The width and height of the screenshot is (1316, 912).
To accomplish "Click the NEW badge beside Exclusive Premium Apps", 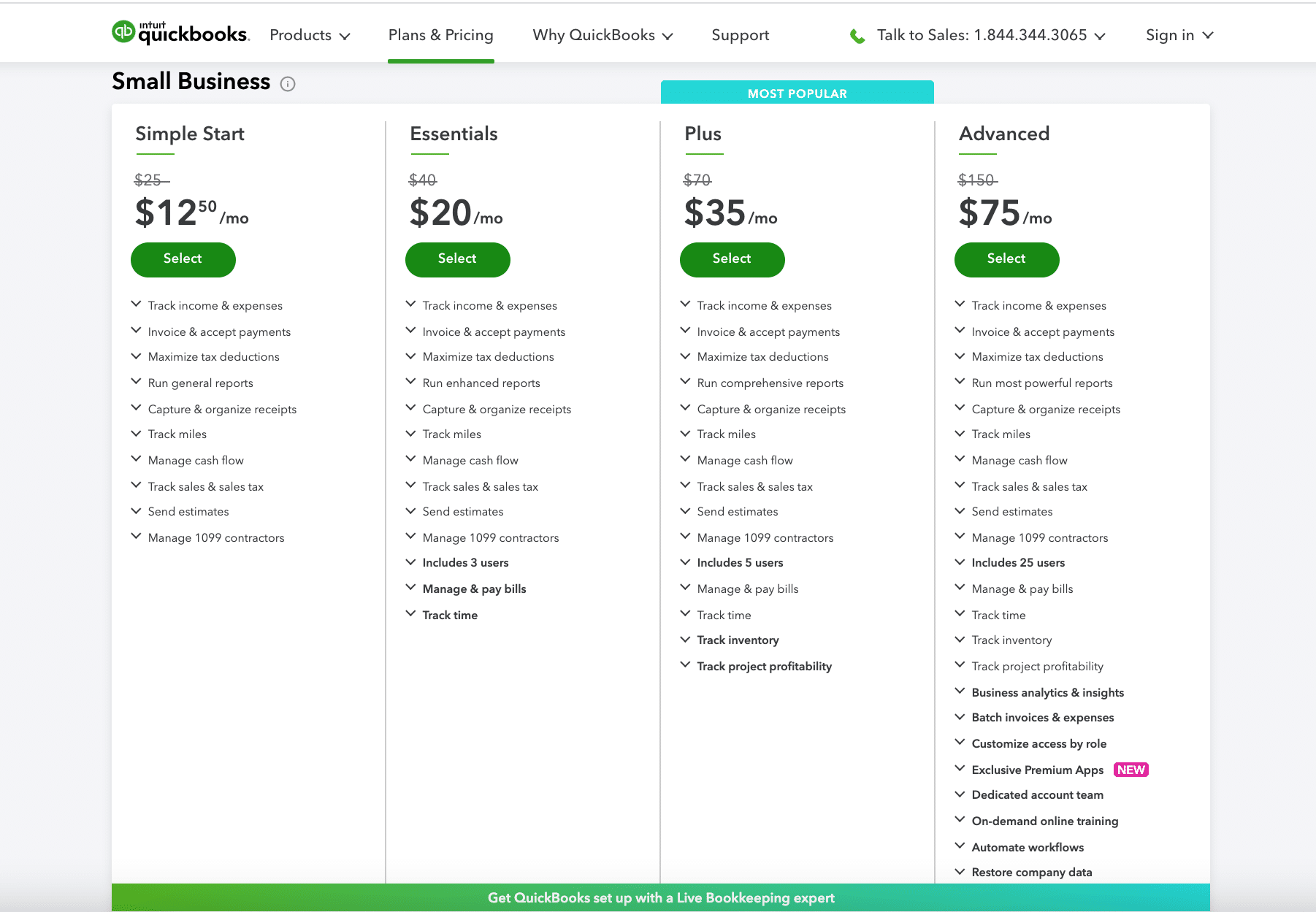I will click(x=1131, y=770).
